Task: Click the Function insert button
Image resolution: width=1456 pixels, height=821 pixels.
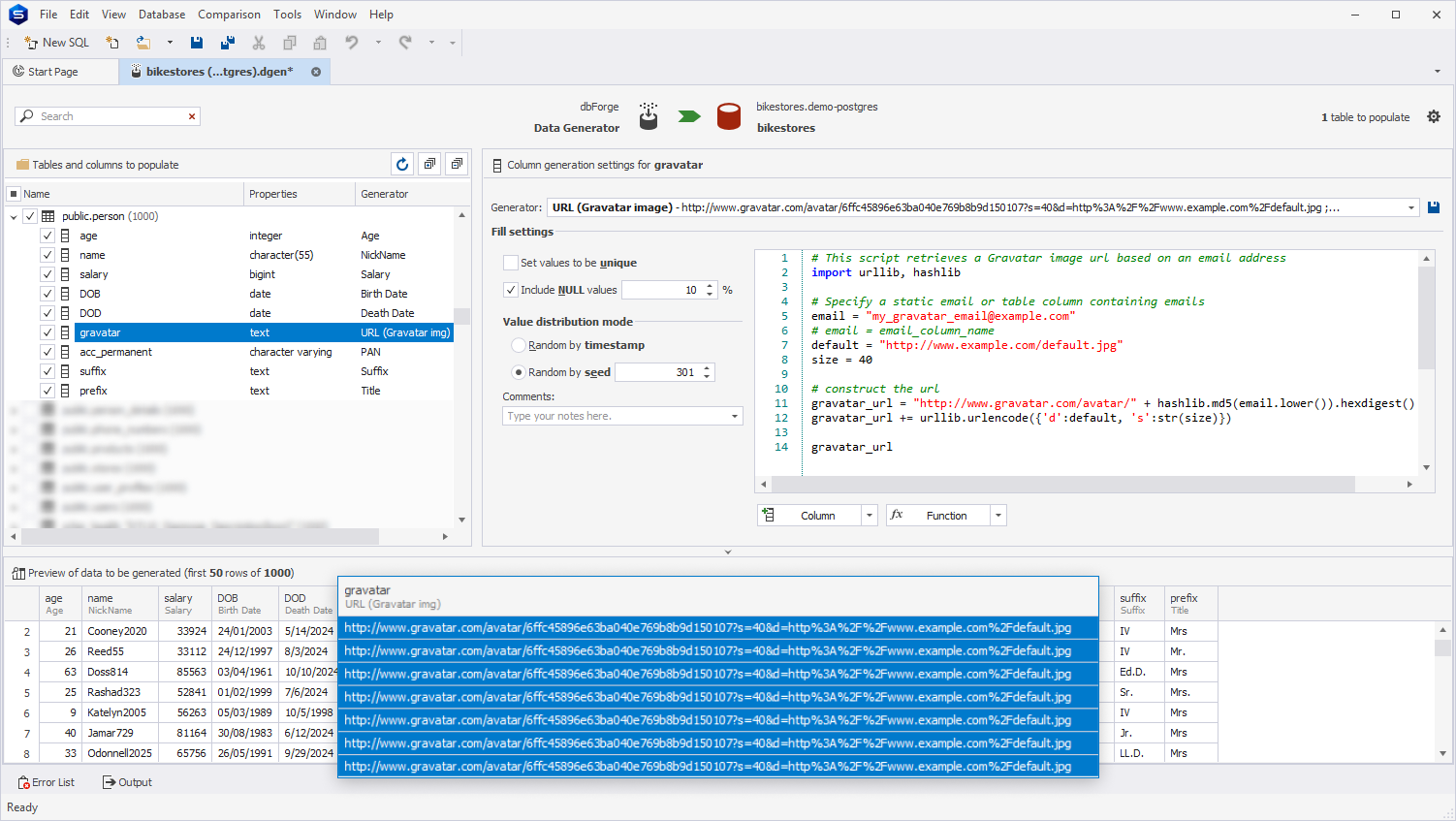Action: (938, 516)
